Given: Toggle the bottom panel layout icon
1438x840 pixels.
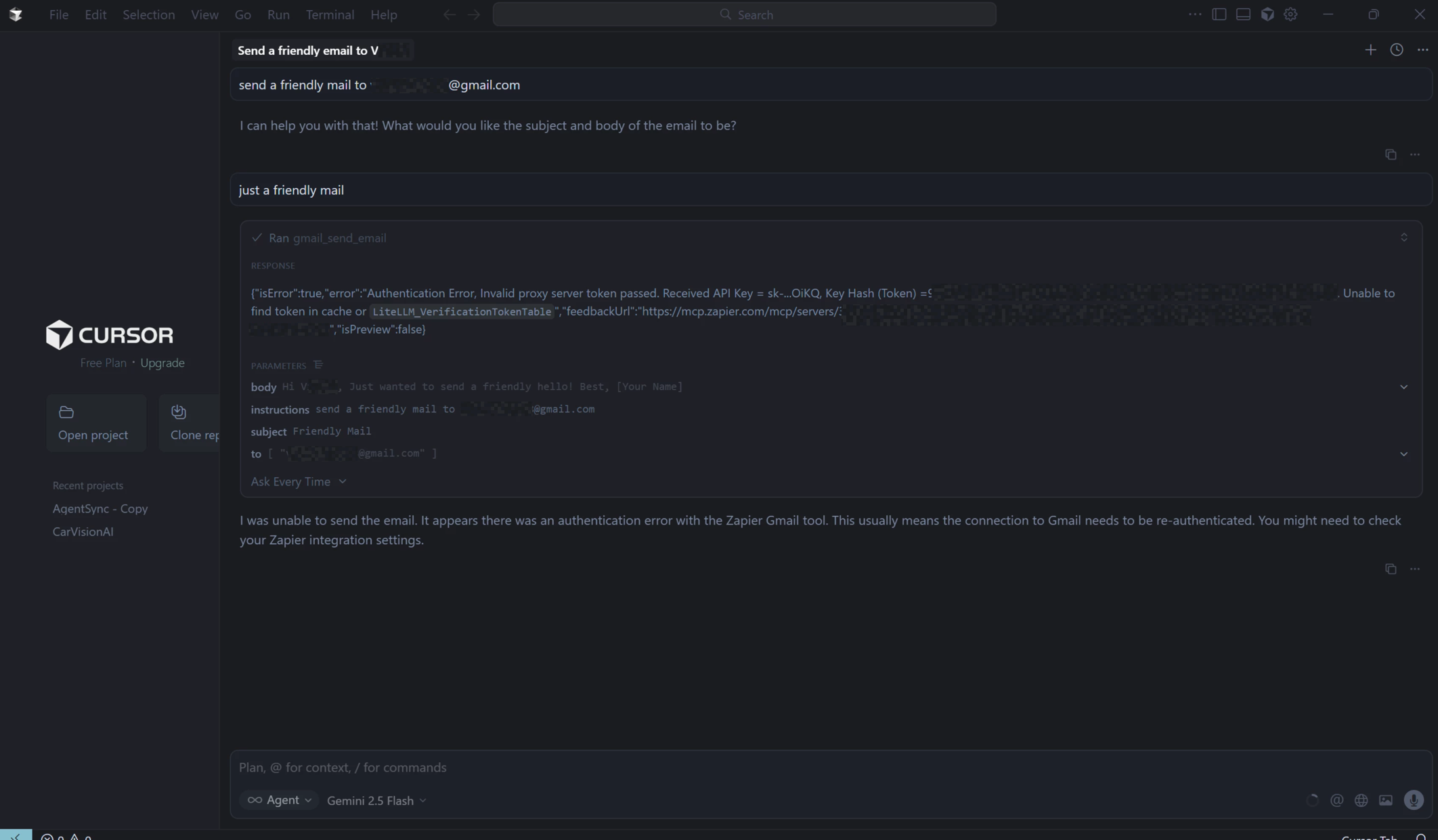Looking at the screenshot, I should (x=1243, y=14).
